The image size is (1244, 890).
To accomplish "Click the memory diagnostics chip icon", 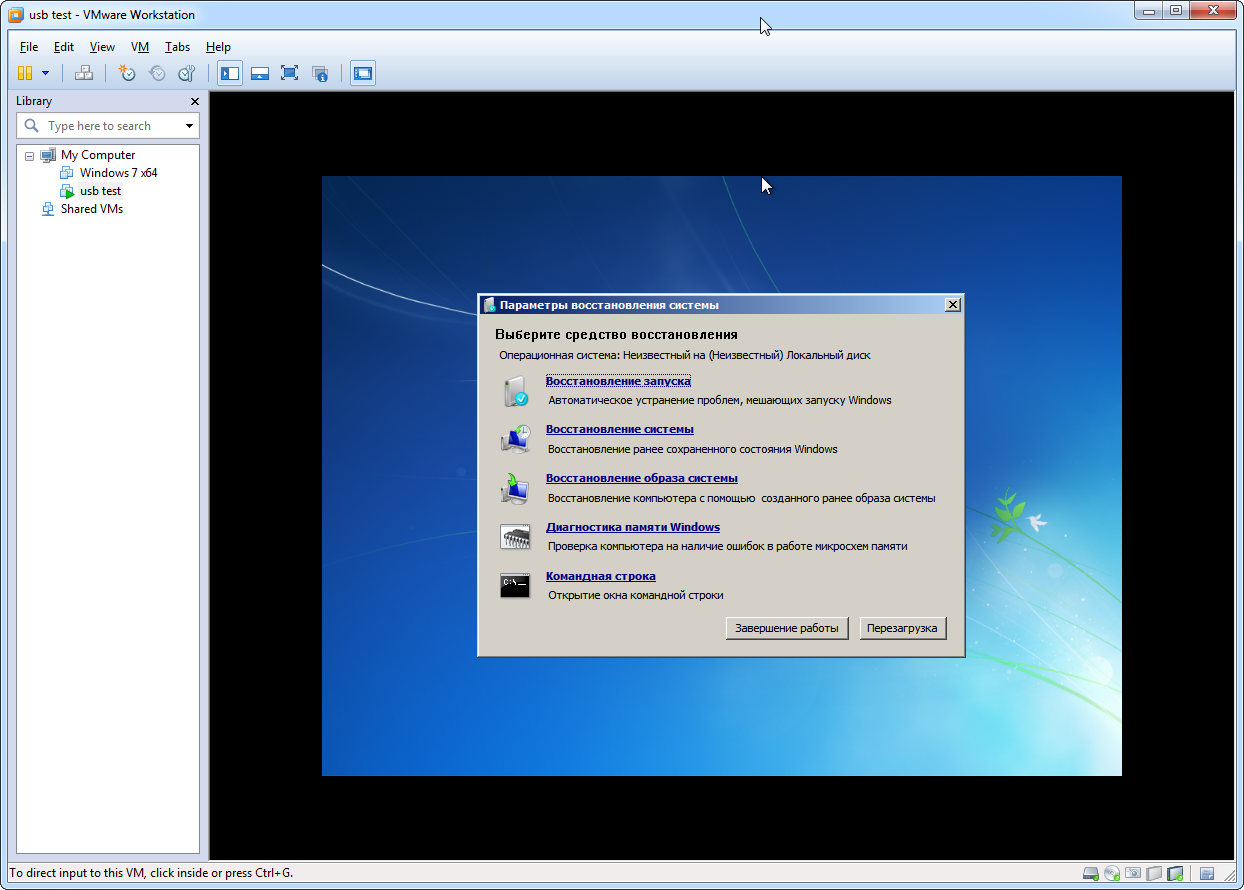I will [515, 537].
